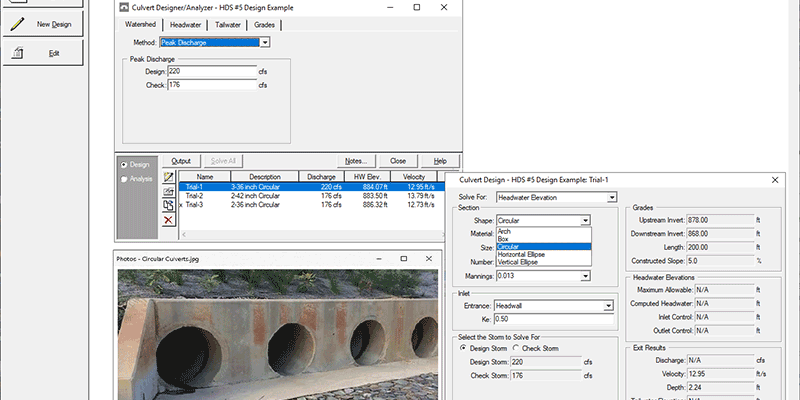Select the Design radio button
Viewport: 800px width, 400px height.
point(124,164)
